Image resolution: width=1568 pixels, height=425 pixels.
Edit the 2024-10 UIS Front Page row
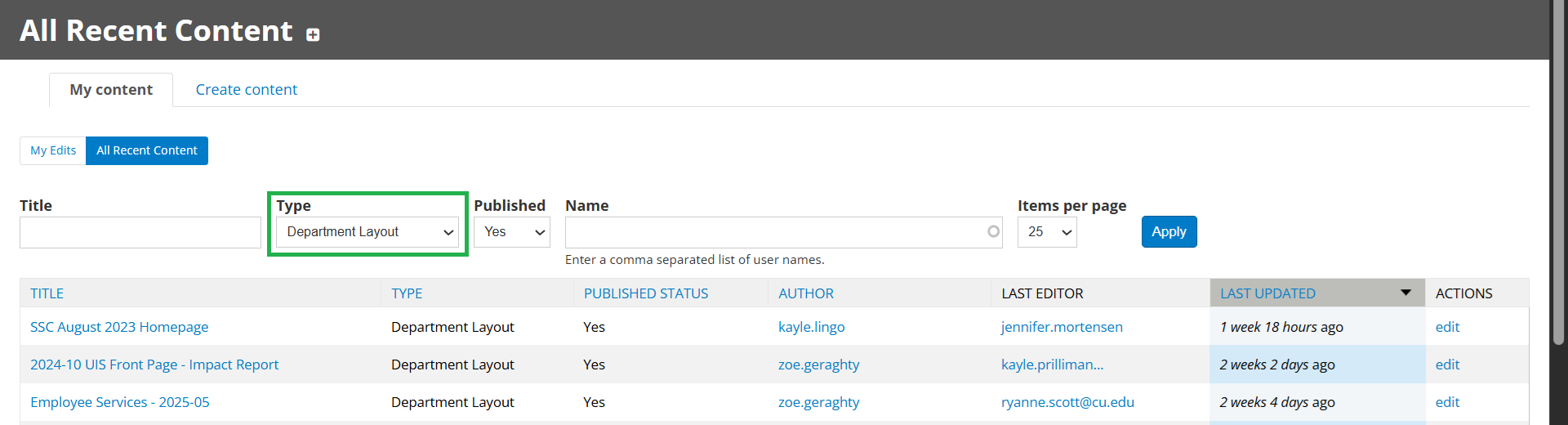pyautogui.click(x=1447, y=365)
